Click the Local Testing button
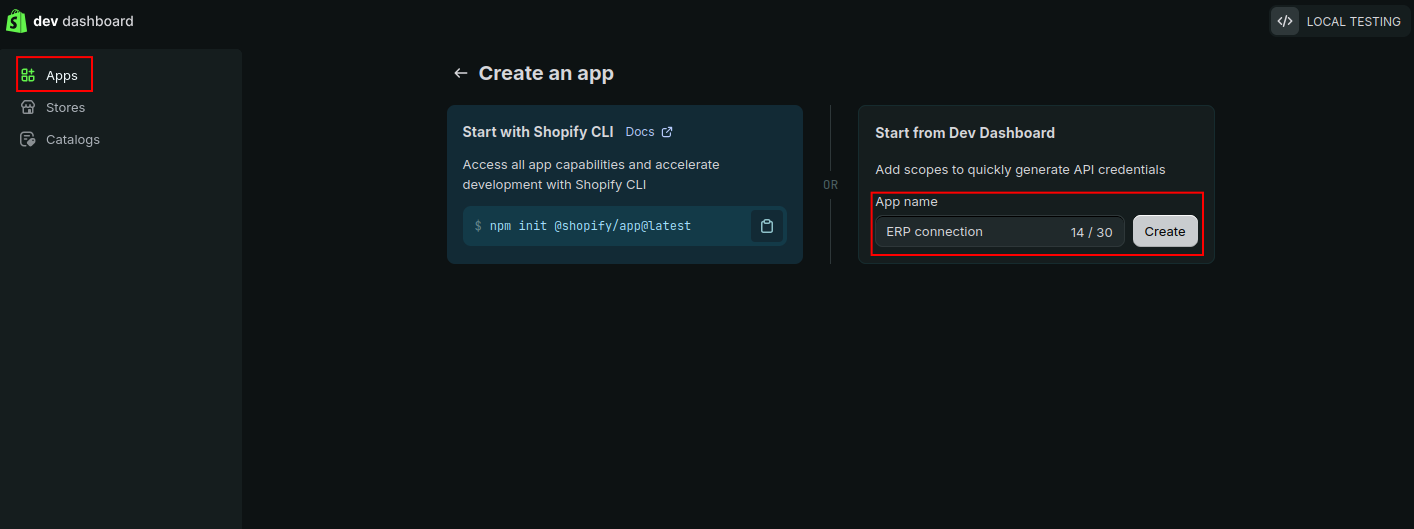The width and height of the screenshot is (1414, 529). point(1340,21)
